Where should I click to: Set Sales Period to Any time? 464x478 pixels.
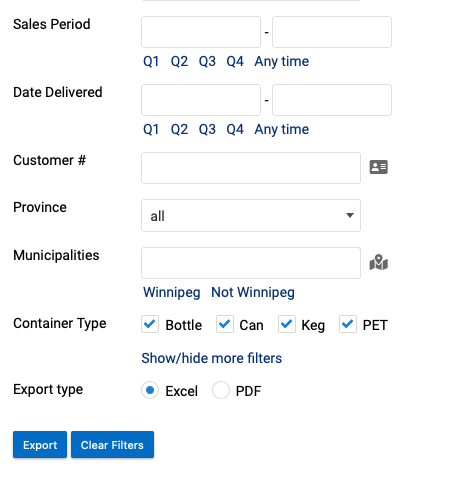click(x=282, y=61)
